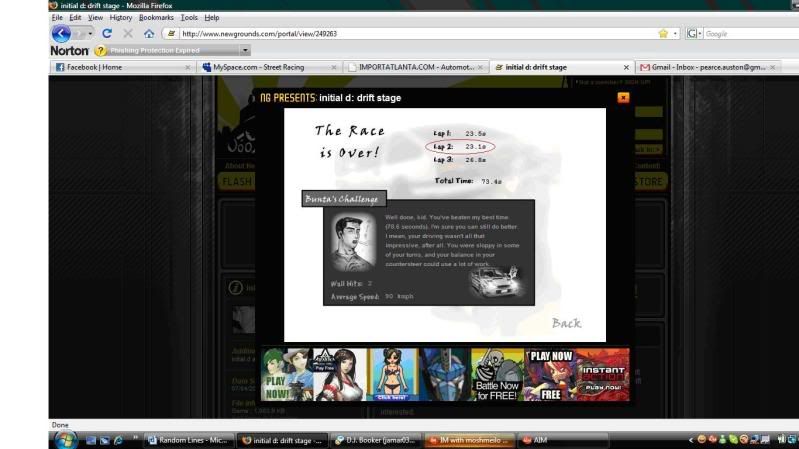This screenshot has height=449, width=799.
Task: Launch Internet Explorer from quick launch
Action: coord(118,440)
